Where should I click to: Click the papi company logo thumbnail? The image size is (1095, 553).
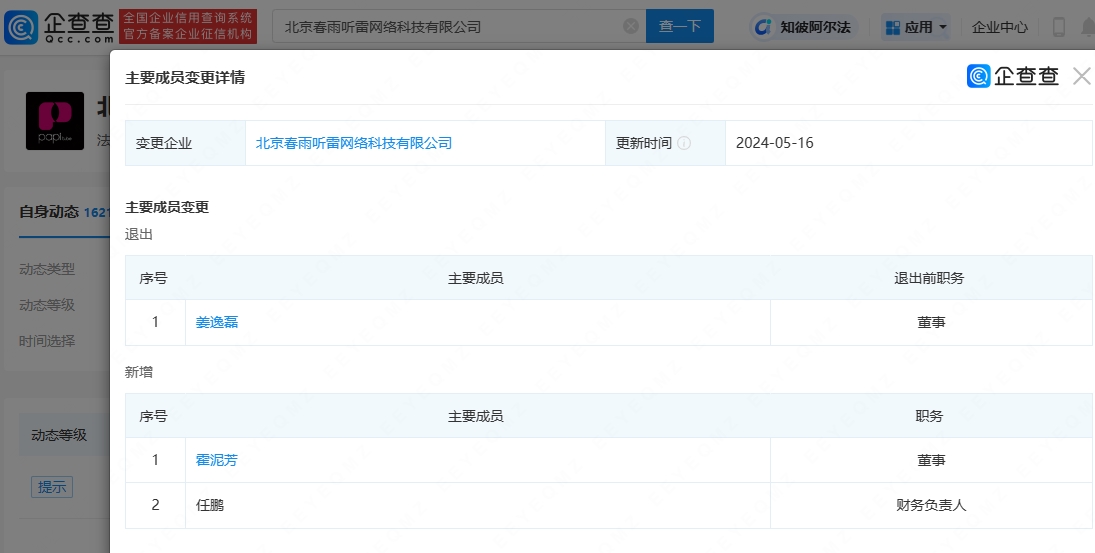tap(55, 121)
